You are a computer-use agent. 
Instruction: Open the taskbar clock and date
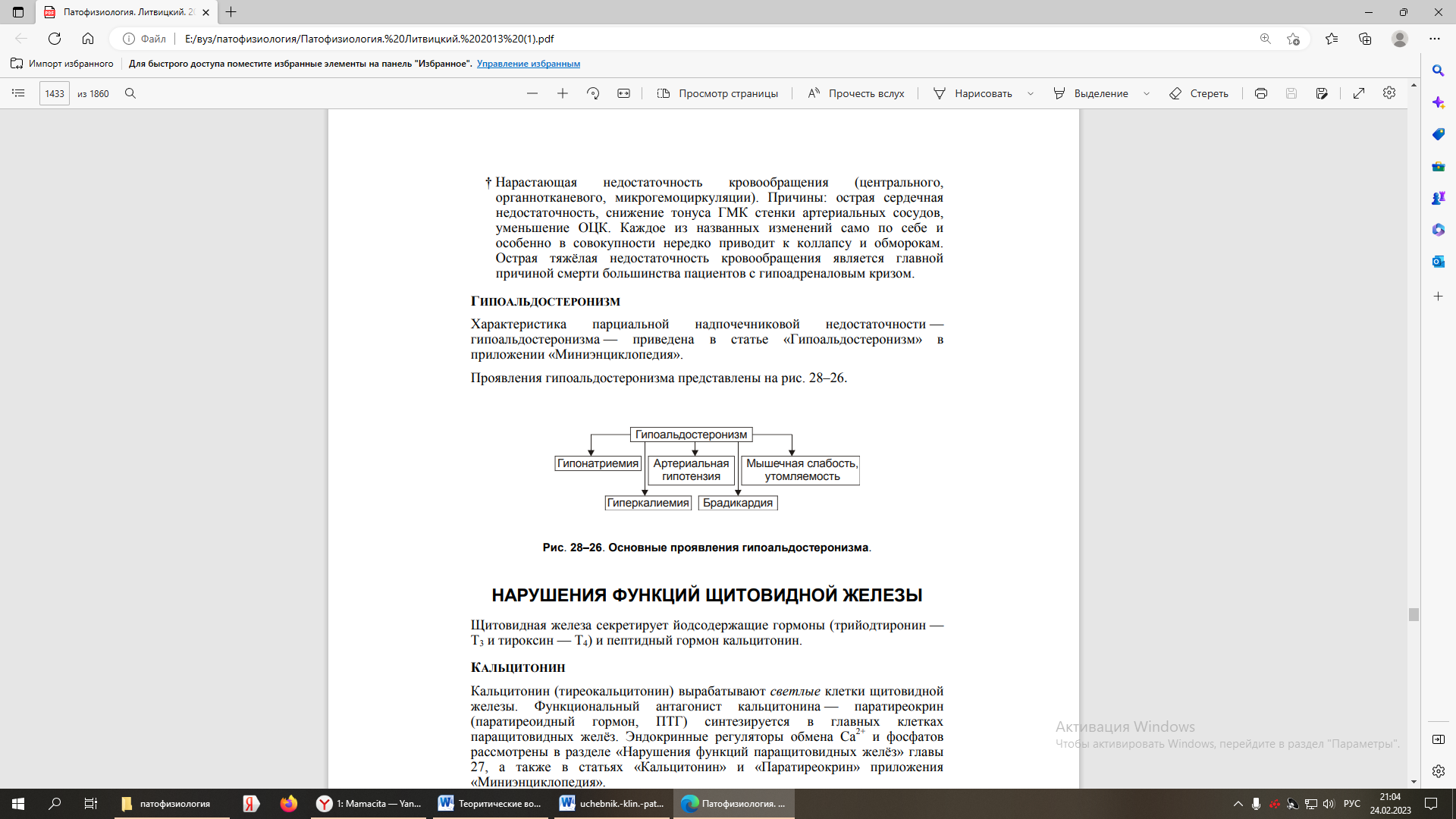click(x=1391, y=804)
